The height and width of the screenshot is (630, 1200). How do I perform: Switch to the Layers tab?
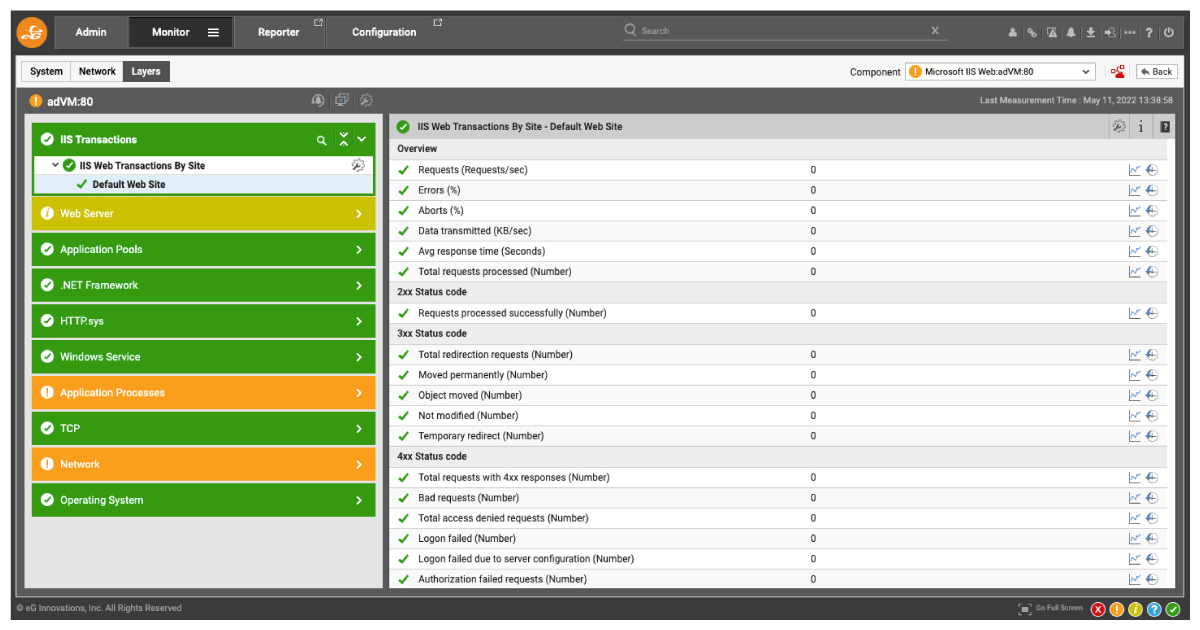(x=146, y=72)
